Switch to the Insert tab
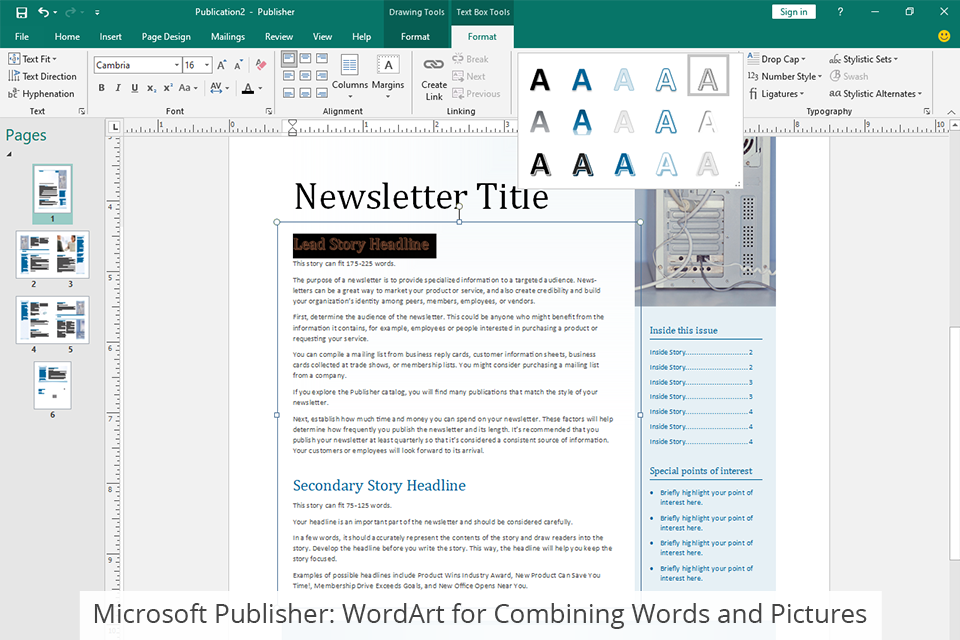This screenshot has width=960, height=640. pos(110,36)
